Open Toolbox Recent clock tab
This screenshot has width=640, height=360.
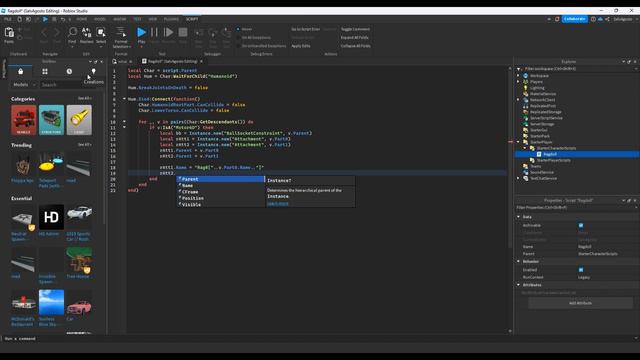click(x=69, y=71)
